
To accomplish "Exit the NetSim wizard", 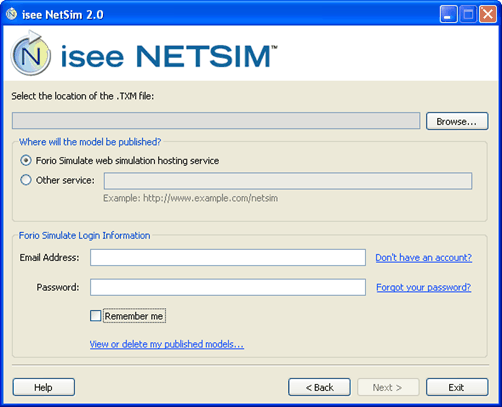I will 457,387.
